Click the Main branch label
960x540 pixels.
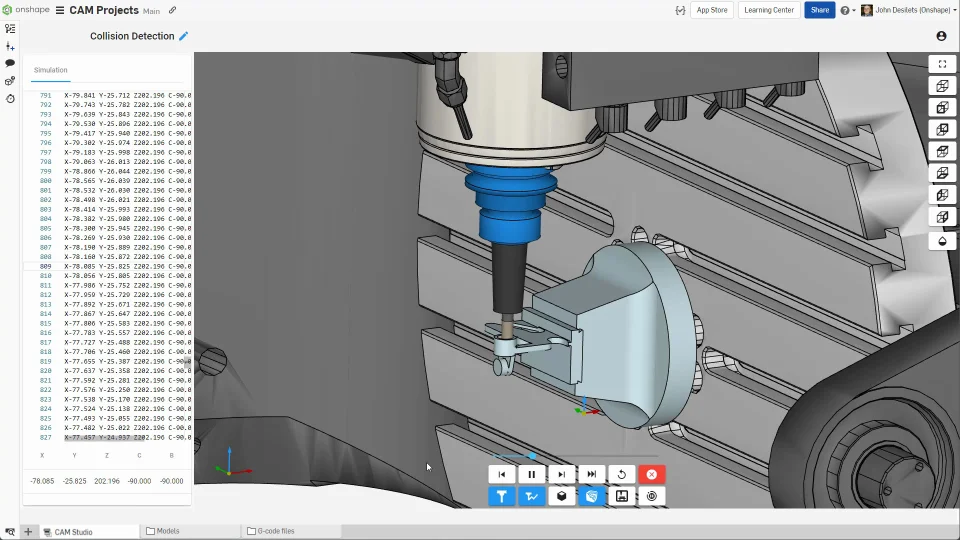tap(151, 11)
